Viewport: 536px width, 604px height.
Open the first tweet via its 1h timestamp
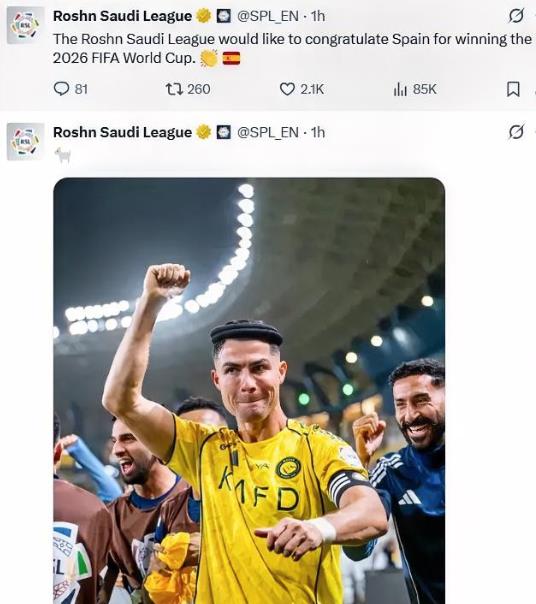[318, 16]
